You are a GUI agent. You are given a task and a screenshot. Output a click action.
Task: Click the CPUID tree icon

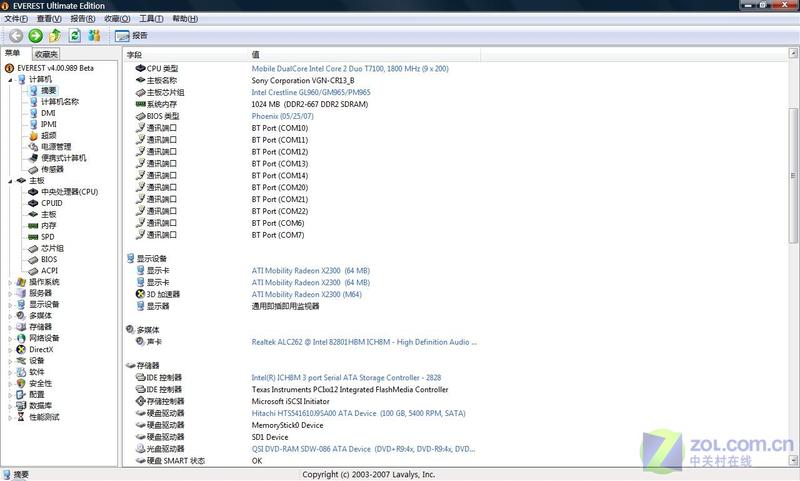point(33,203)
